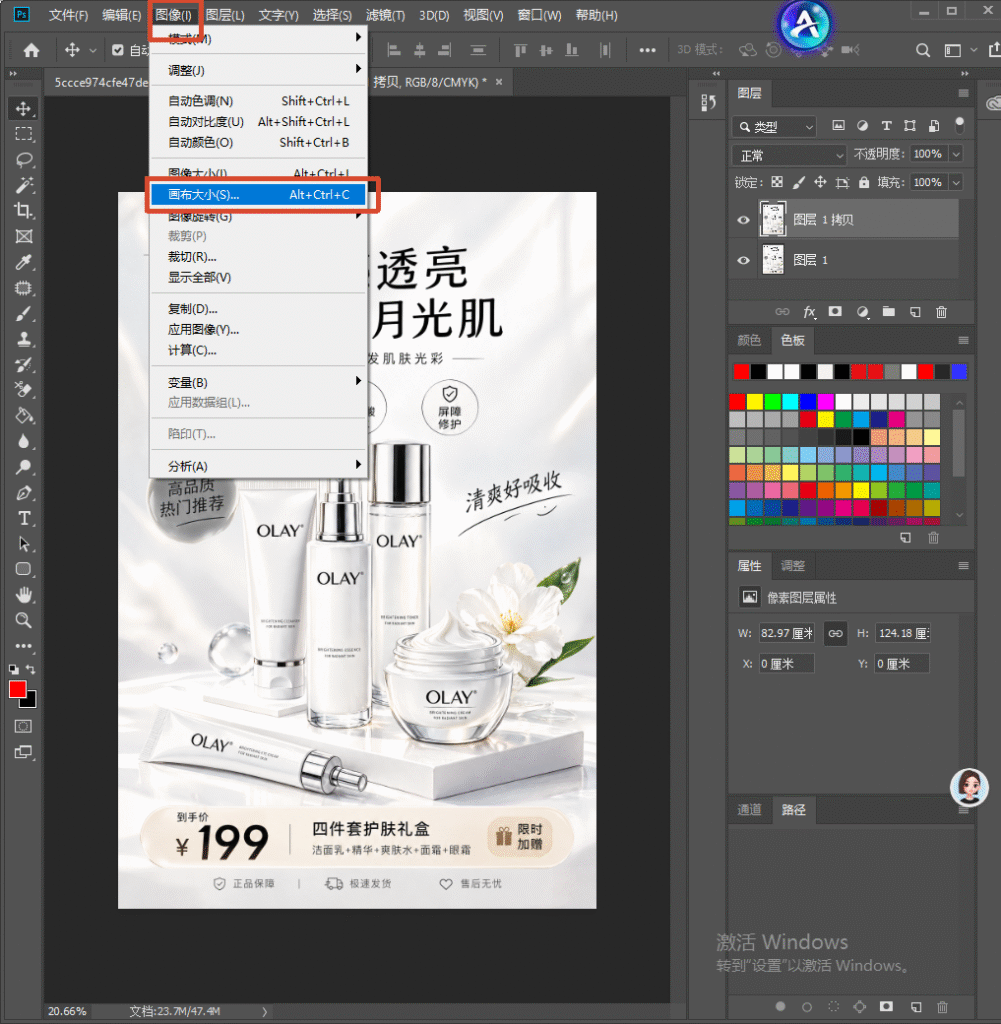Screen dimensions: 1001x1024
Task: Pick the yellow swatch in top swatch row
Action: pyautogui.click(x=755, y=401)
